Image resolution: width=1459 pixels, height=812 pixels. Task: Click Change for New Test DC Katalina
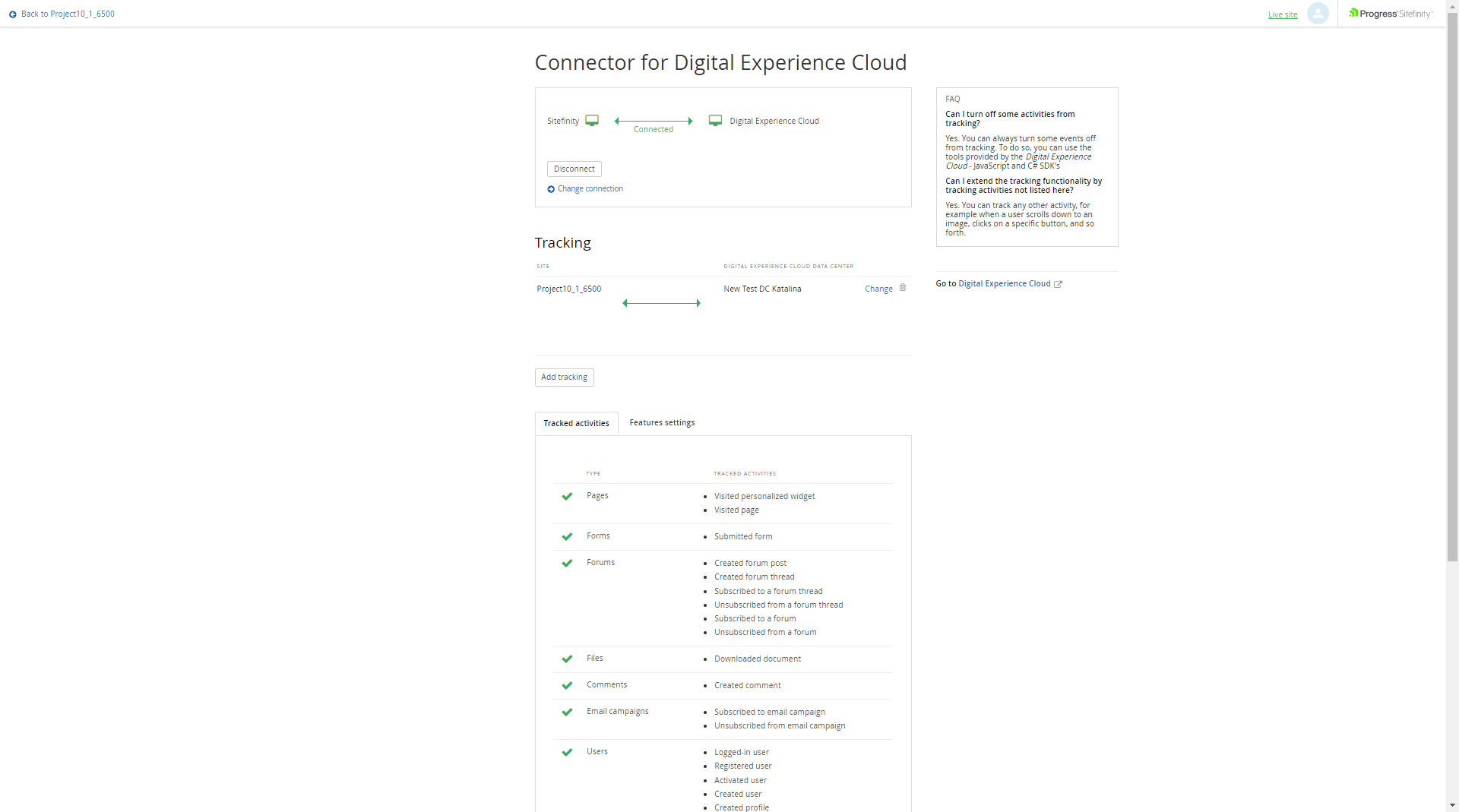878,289
